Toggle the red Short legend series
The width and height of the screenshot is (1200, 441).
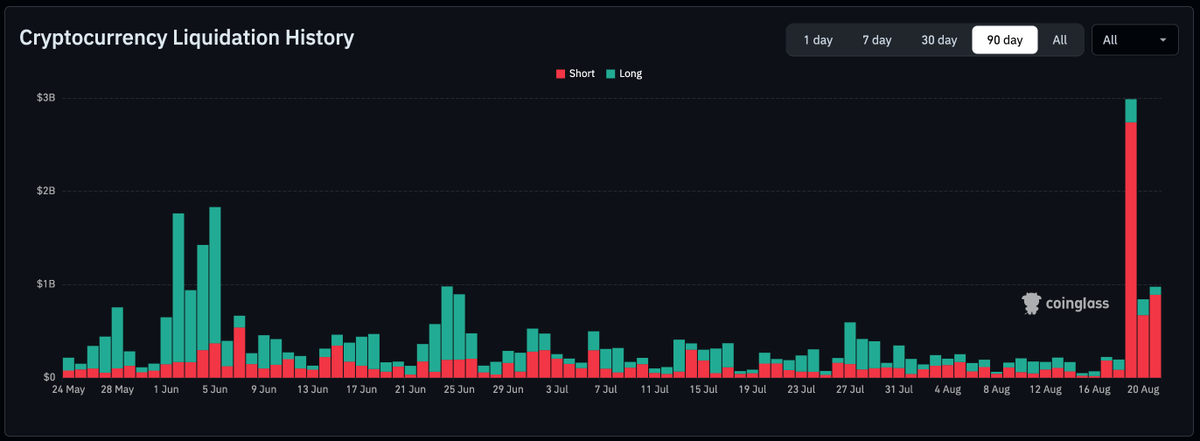tap(576, 74)
